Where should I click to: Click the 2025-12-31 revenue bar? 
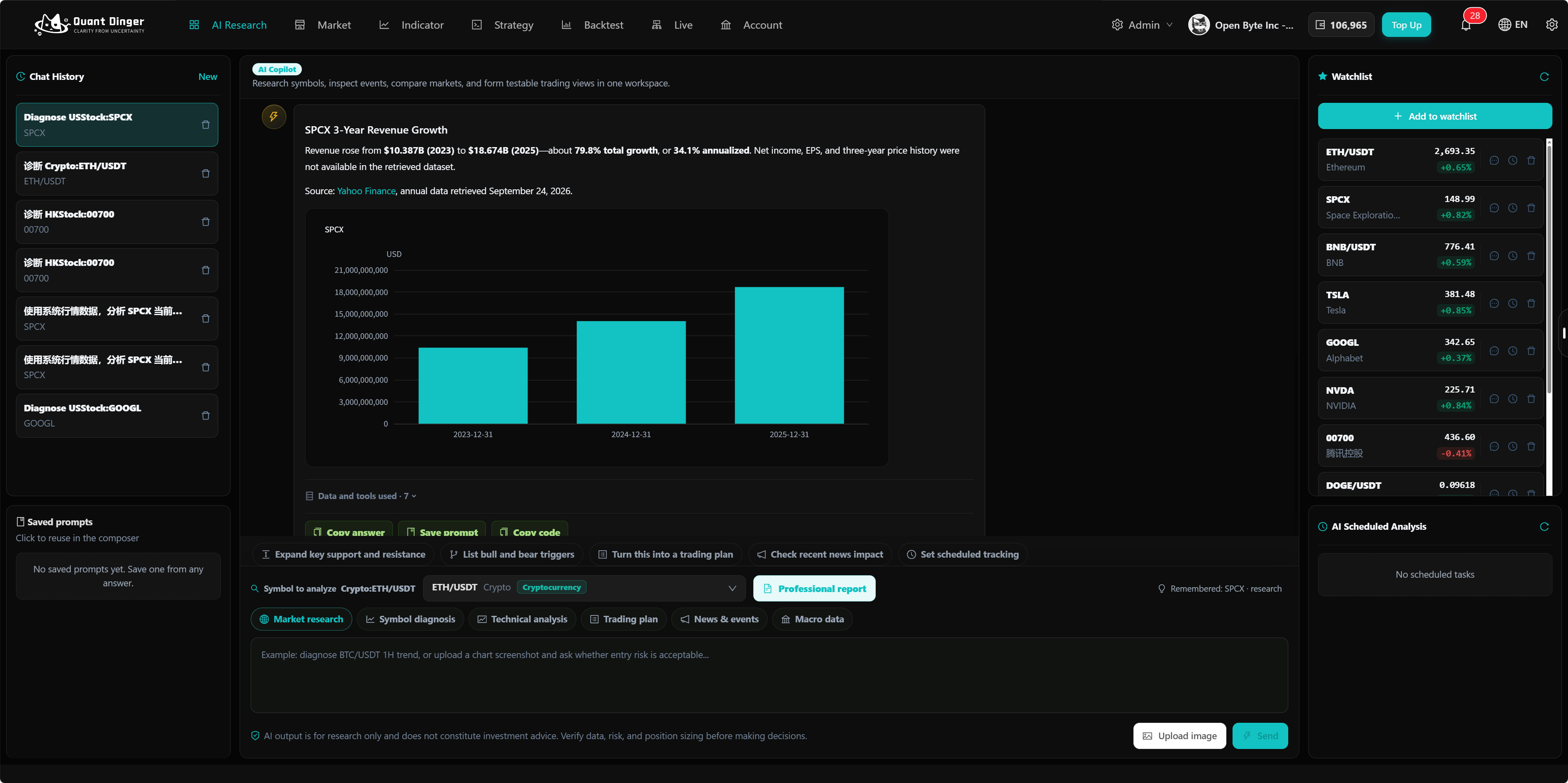pyautogui.click(x=789, y=356)
